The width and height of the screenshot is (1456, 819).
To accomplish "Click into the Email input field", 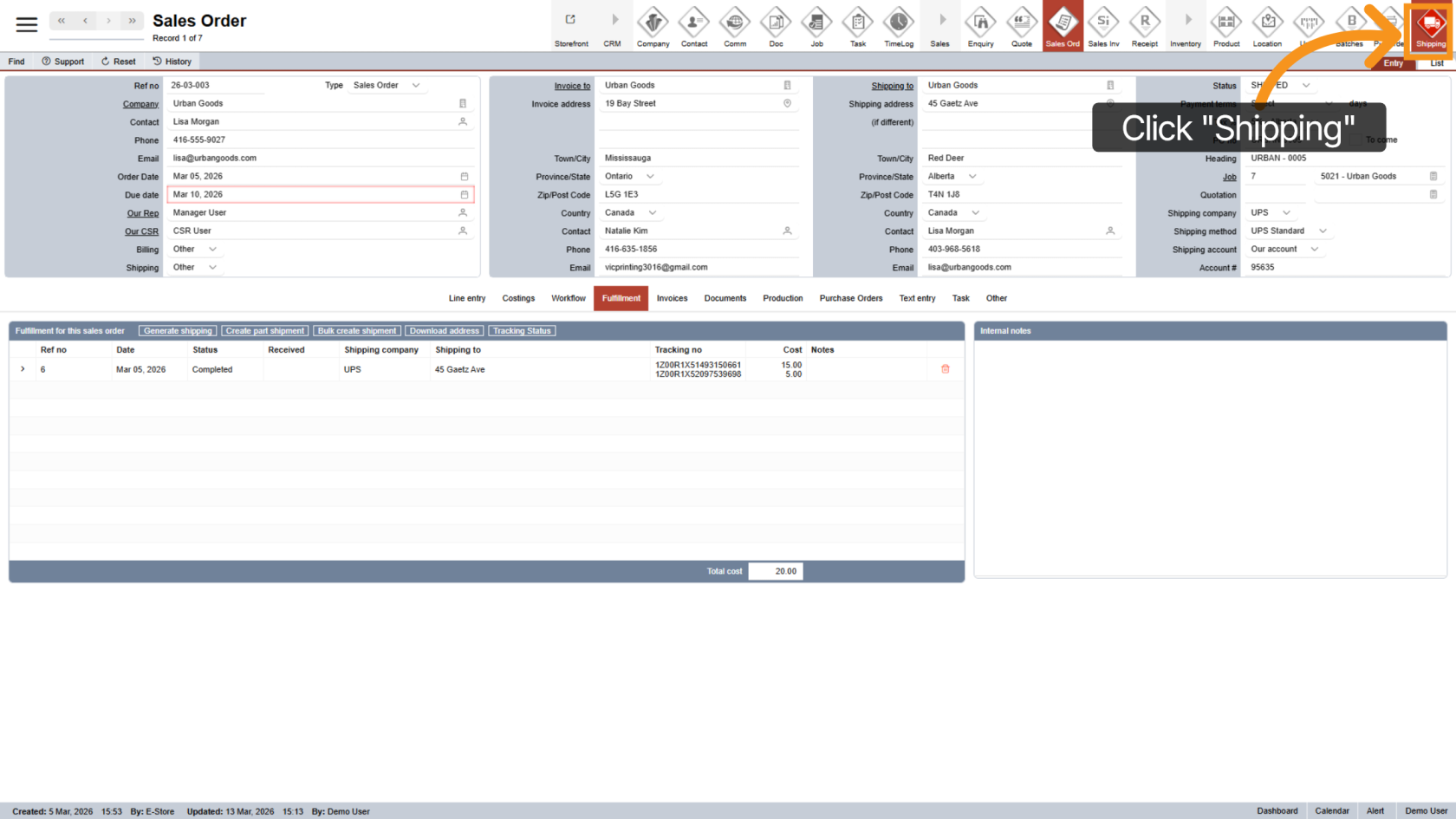I will 312,159.
